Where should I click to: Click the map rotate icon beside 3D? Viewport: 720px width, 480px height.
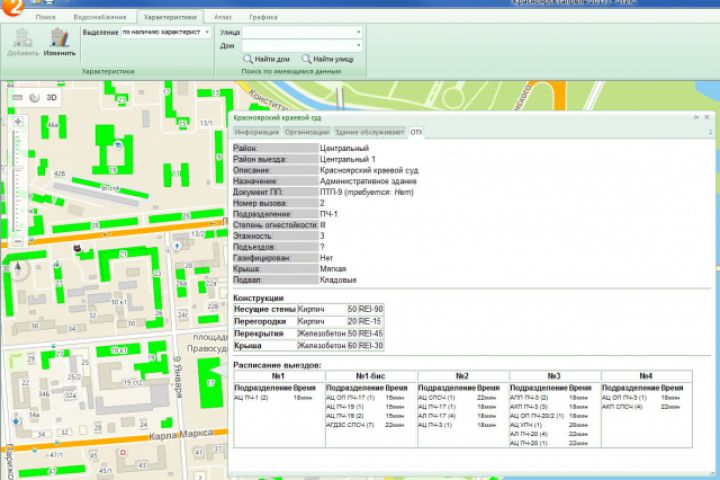(33, 98)
